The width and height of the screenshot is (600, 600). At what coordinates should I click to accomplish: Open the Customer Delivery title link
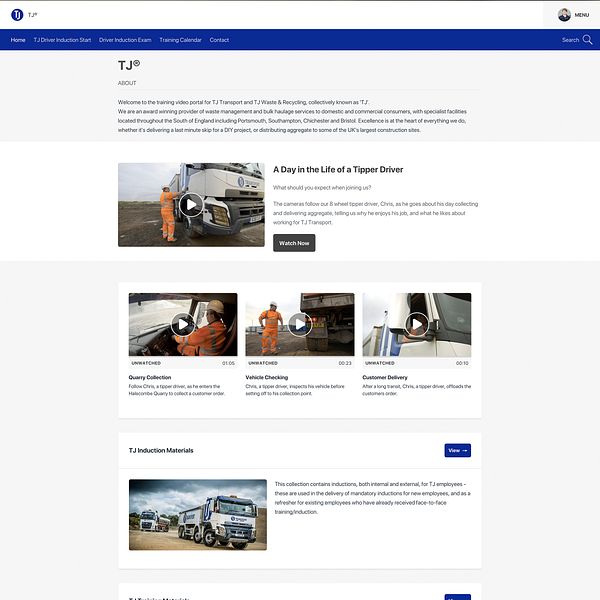(385, 377)
